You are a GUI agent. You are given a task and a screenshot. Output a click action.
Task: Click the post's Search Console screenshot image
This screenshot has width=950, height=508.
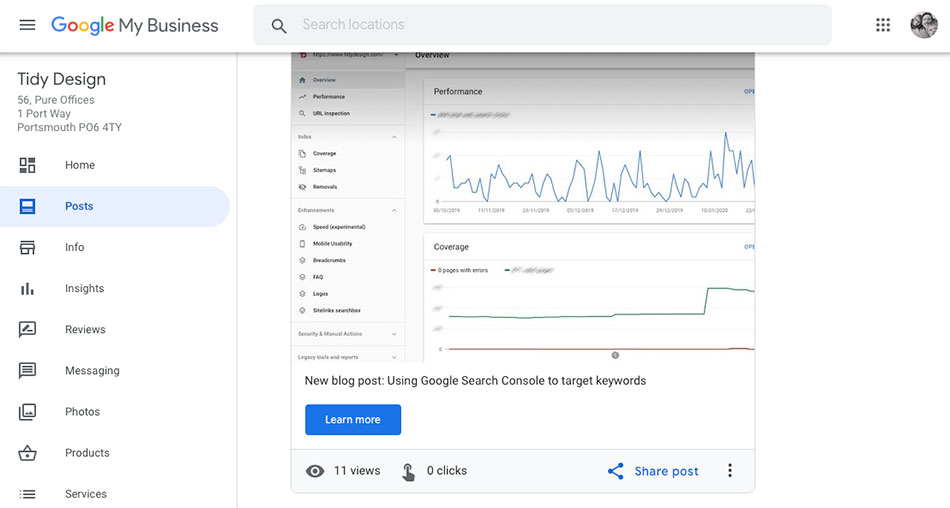523,207
